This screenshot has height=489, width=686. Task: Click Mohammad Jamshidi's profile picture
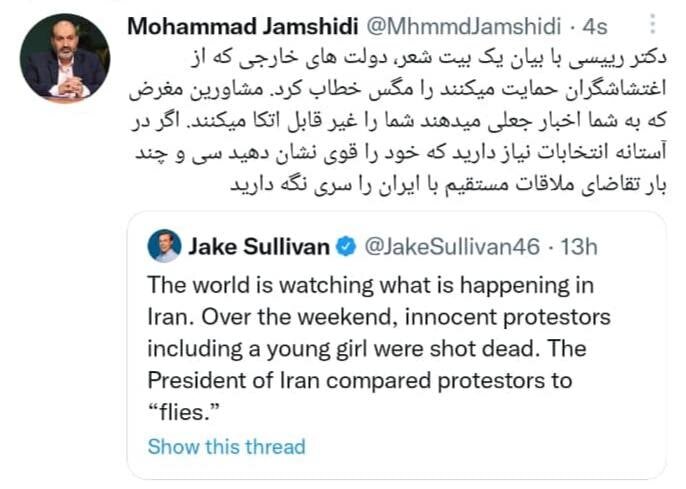point(65,59)
